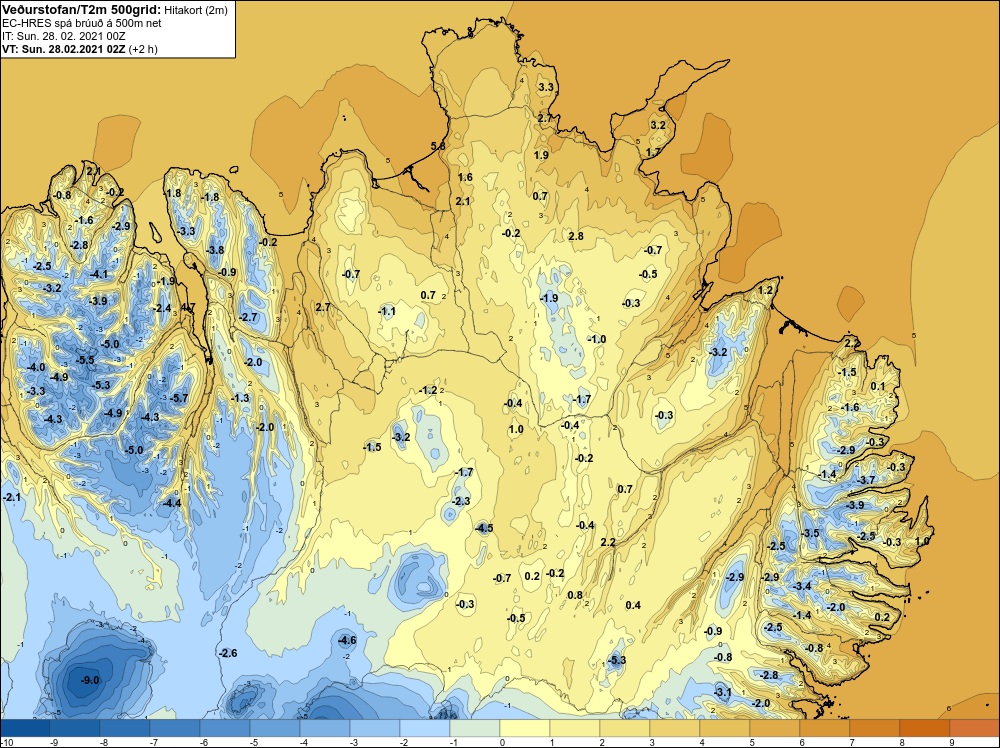
Task: Click the -3.5 temperature label
Action: [811, 533]
